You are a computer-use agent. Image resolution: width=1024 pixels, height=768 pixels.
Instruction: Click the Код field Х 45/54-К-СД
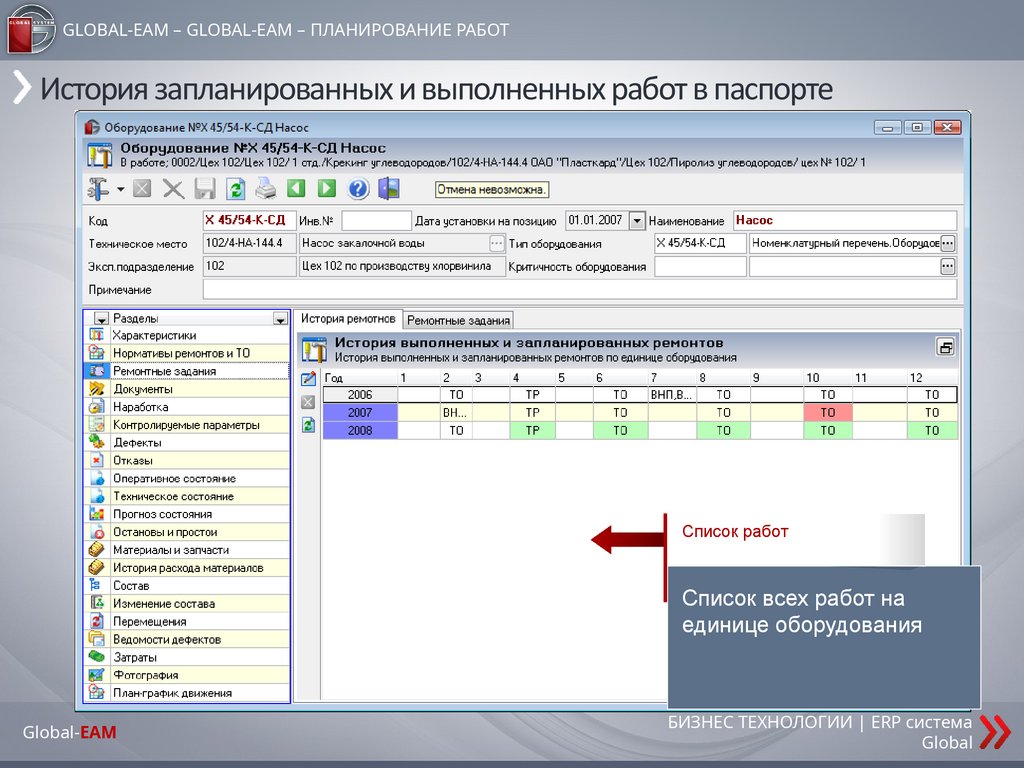coord(249,221)
